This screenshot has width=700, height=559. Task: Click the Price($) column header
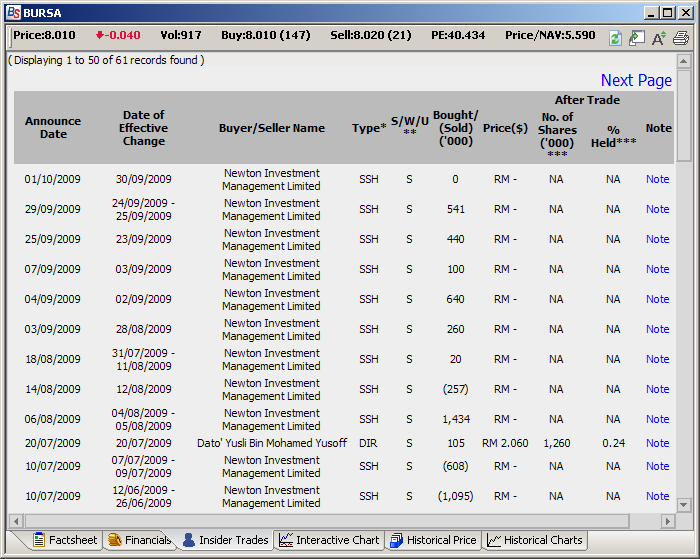[x=505, y=128]
